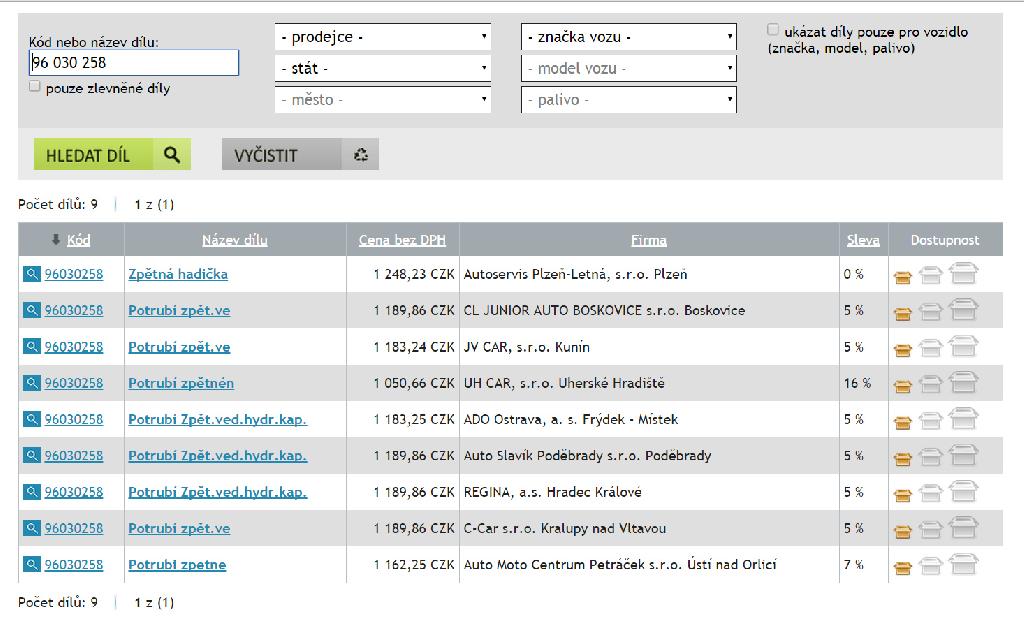Open the 'značka vozu' dropdown
1024x623 pixels.
coord(629,37)
